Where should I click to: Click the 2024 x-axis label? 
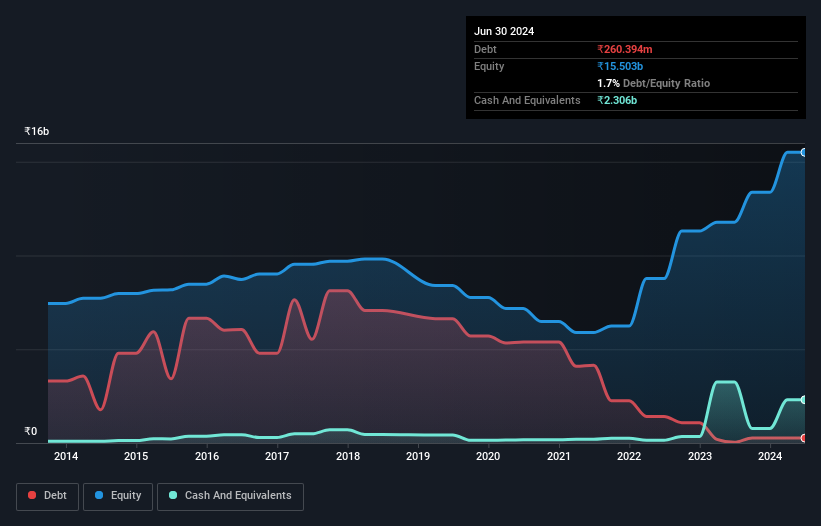click(770, 456)
